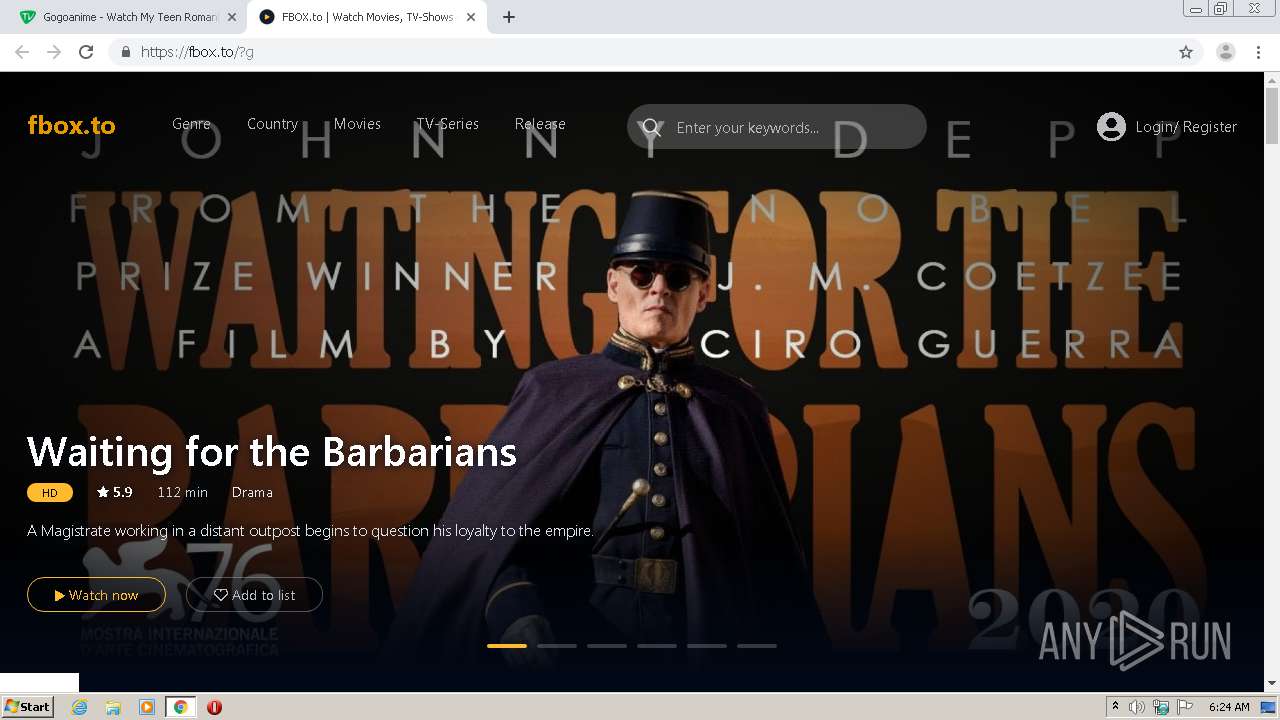Select the sixth carousel slide indicator
Viewport: 1280px width, 720px height.
pyautogui.click(x=757, y=646)
